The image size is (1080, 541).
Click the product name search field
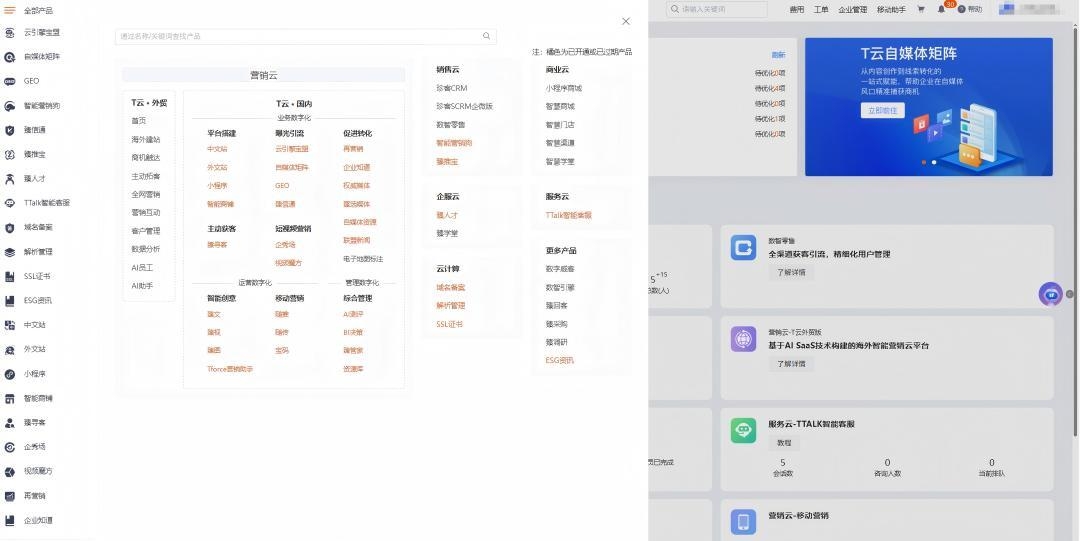click(x=306, y=37)
